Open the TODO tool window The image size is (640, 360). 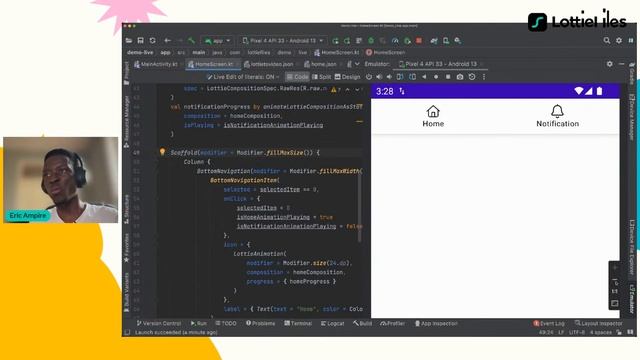pyautogui.click(x=226, y=323)
